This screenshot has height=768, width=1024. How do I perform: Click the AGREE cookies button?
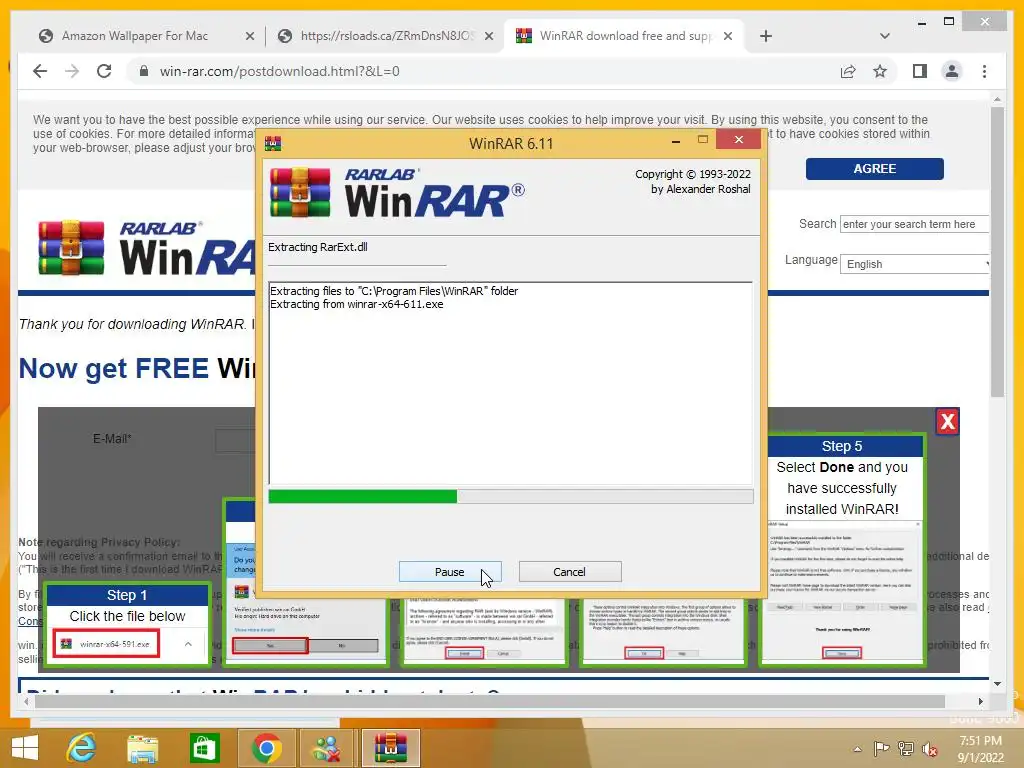[874, 168]
